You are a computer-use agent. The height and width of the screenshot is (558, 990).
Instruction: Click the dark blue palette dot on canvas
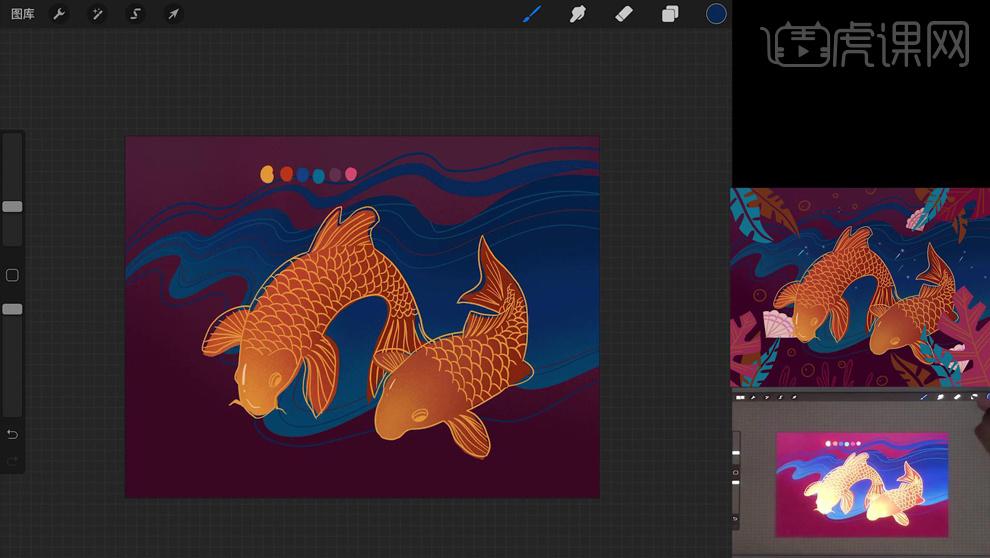(302, 175)
